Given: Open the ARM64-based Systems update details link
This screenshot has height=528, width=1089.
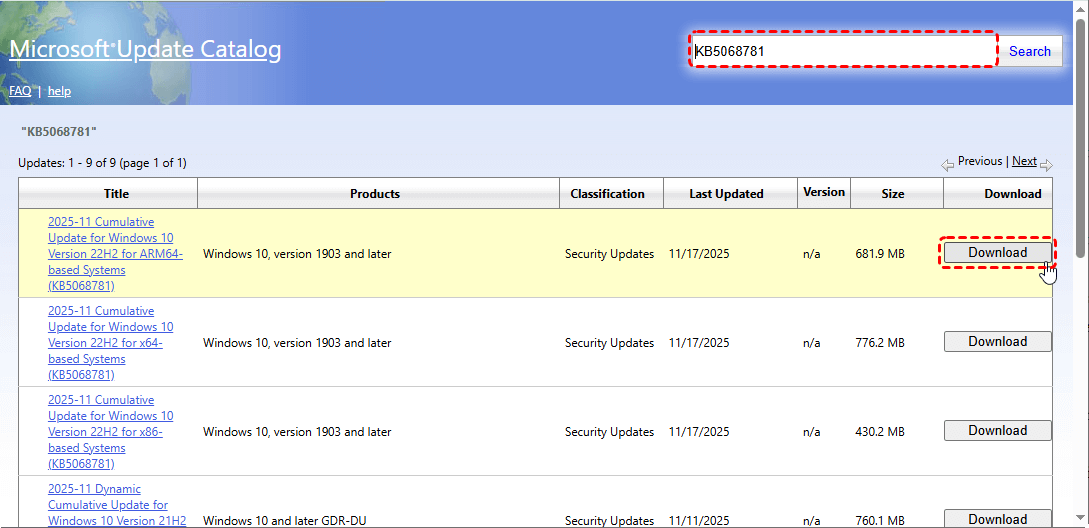Looking at the screenshot, I should (x=110, y=254).
